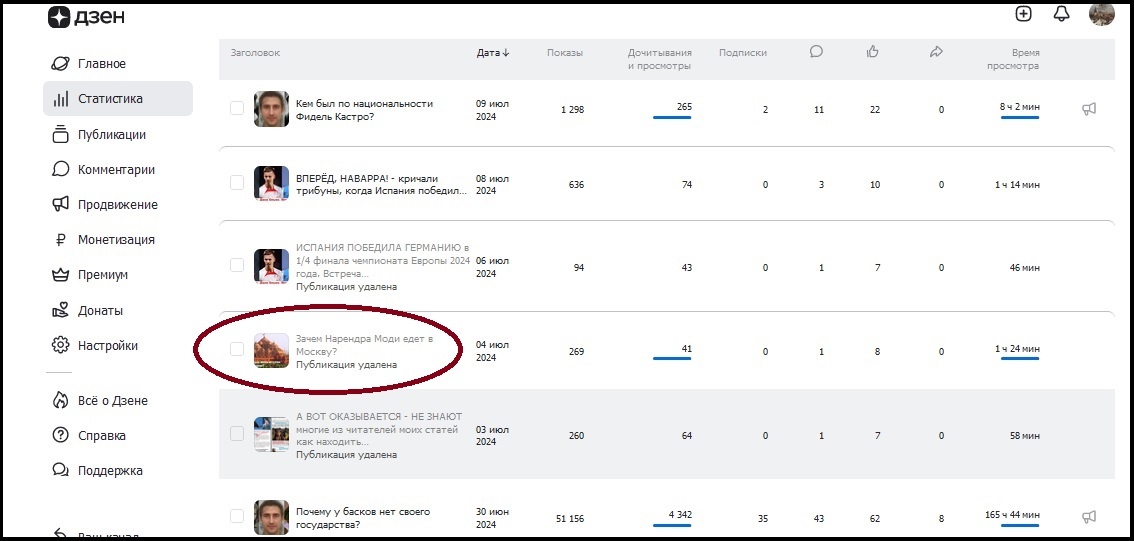Open thumbnail of А ВОТ ОКАЗЫВАЕТСЯ article
The image size is (1134, 541).
tap(271, 435)
